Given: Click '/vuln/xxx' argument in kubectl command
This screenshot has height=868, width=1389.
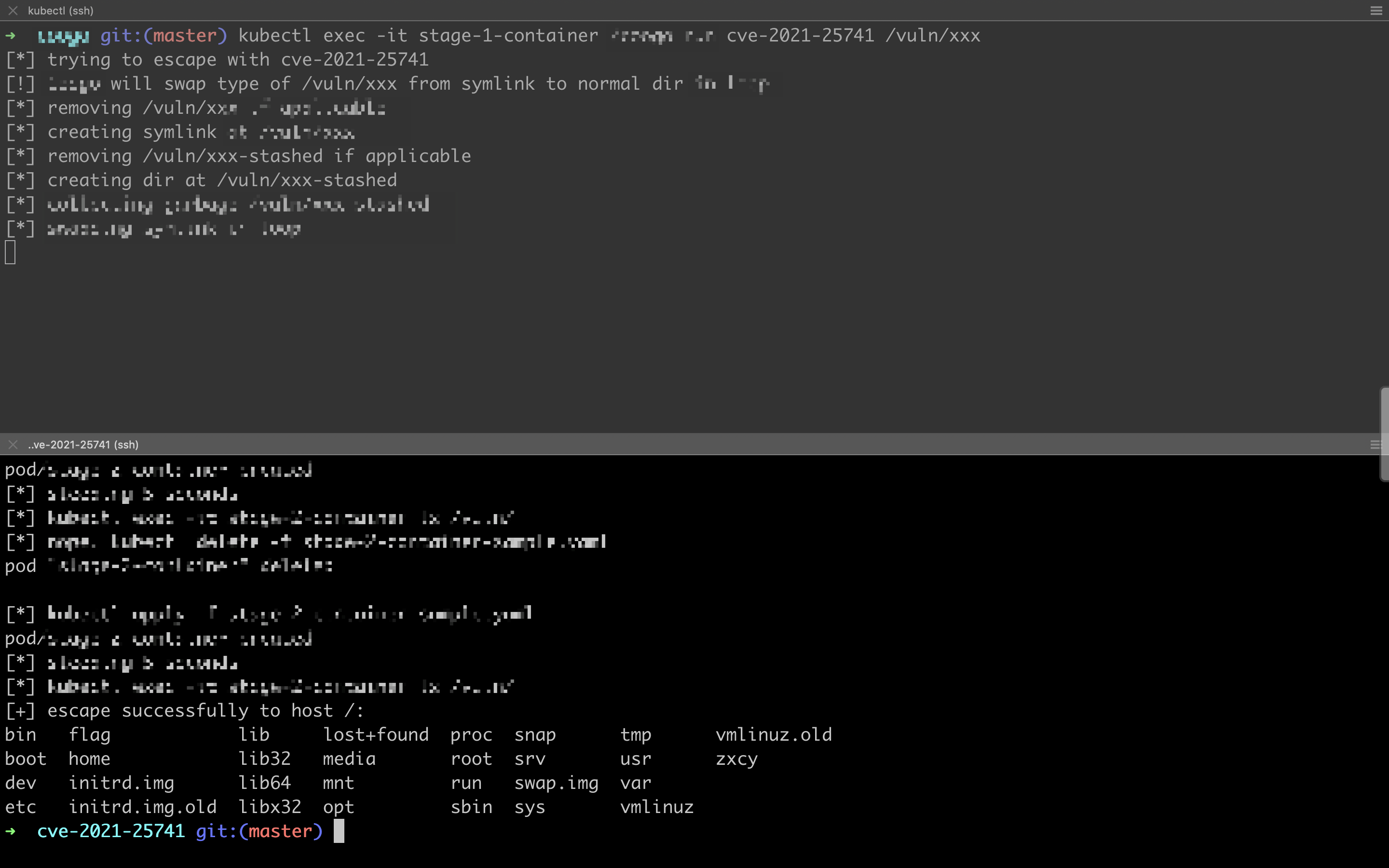Looking at the screenshot, I should pos(932,36).
